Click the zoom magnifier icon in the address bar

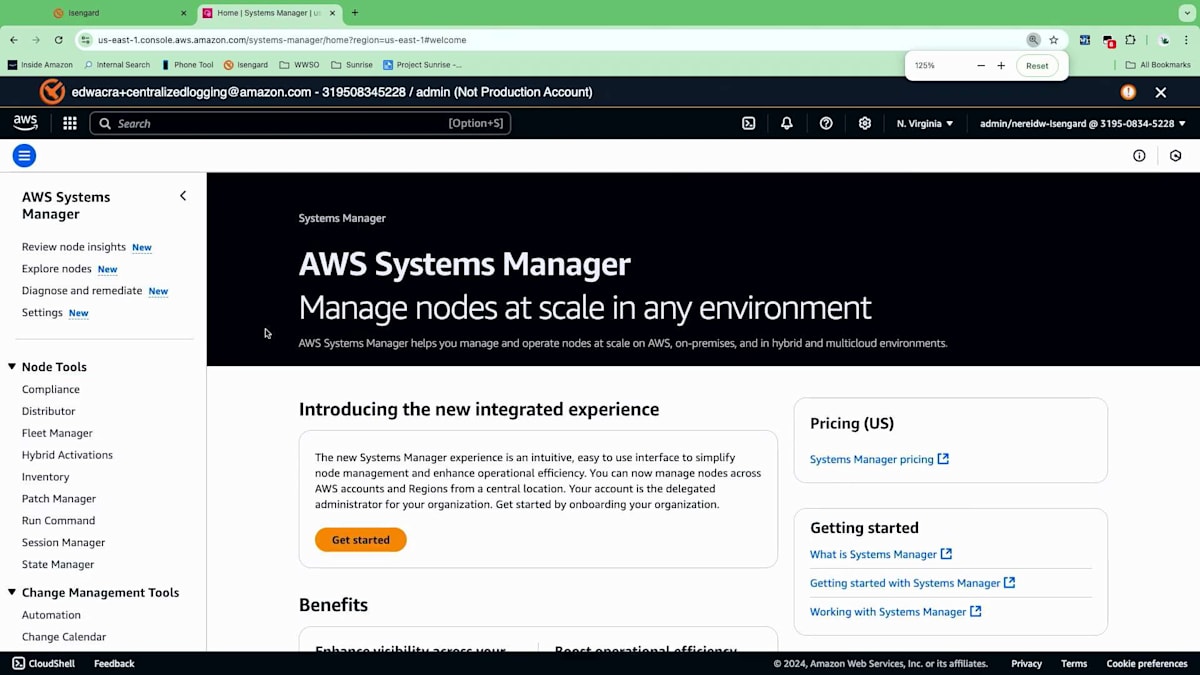tap(1033, 40)
